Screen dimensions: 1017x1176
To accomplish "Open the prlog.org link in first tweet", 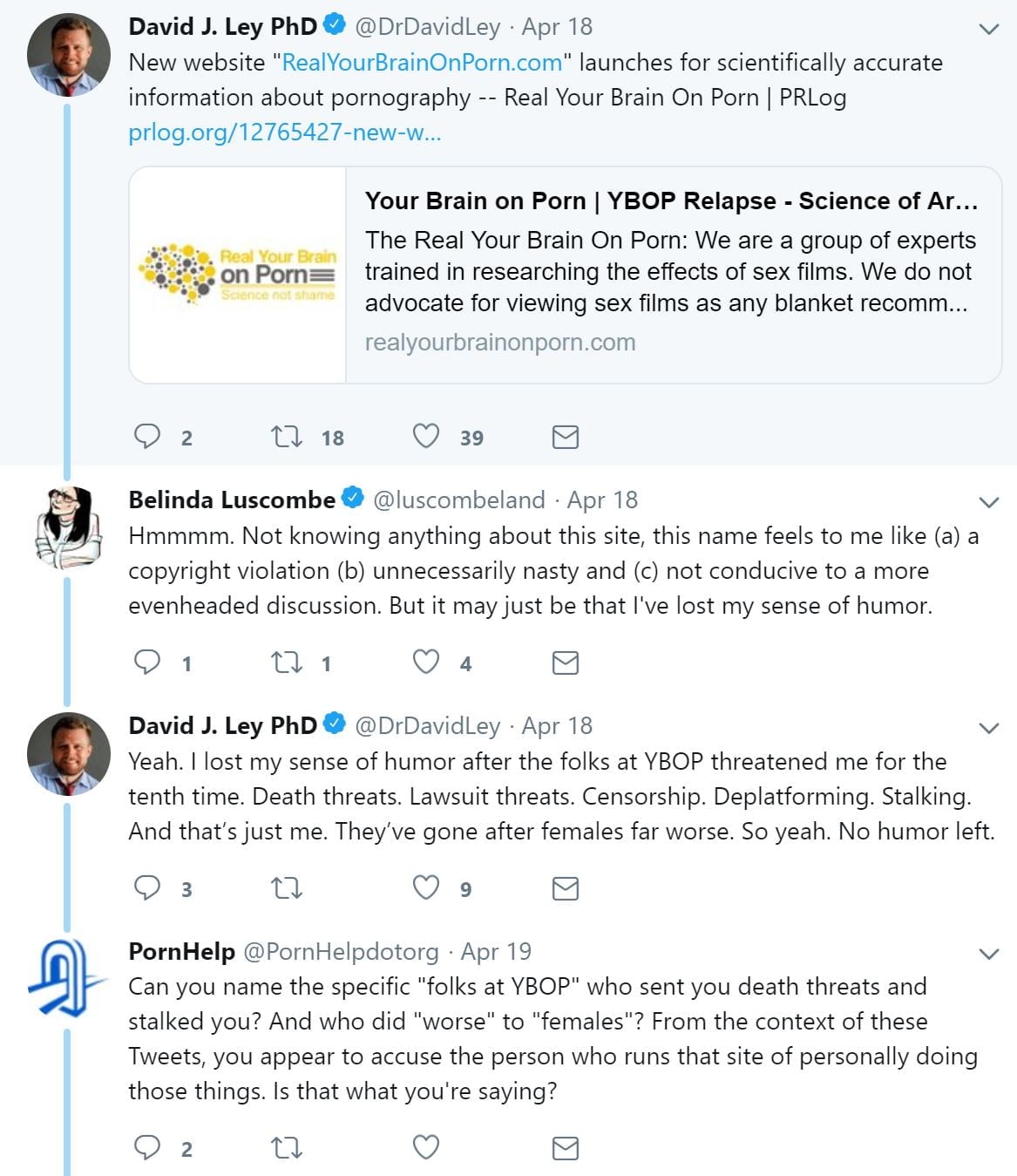I will pyautogui.click(x=284, y=133).
